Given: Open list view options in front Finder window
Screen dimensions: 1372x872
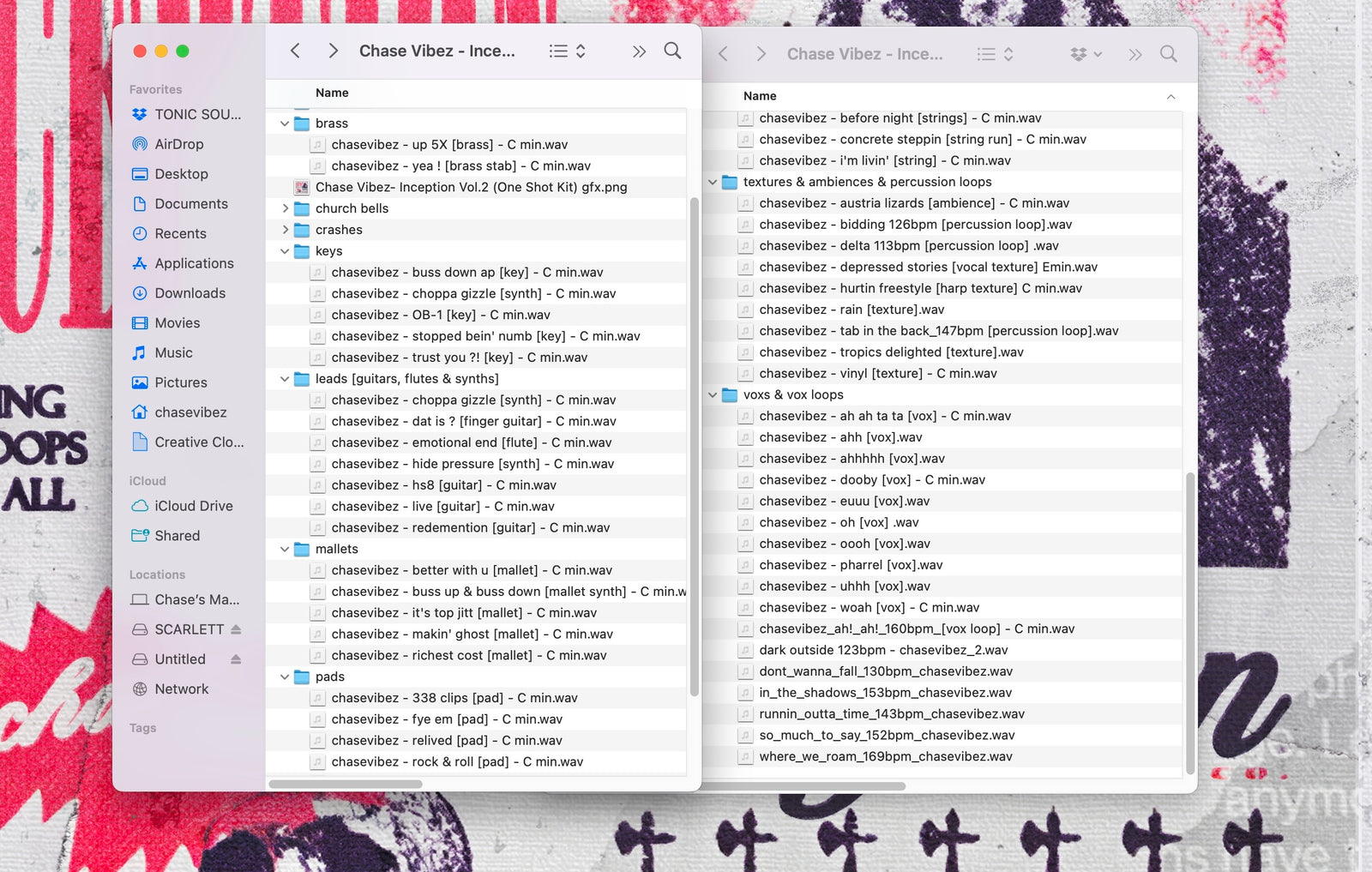Looking at the screenshot, I should (x=567, y=51).
